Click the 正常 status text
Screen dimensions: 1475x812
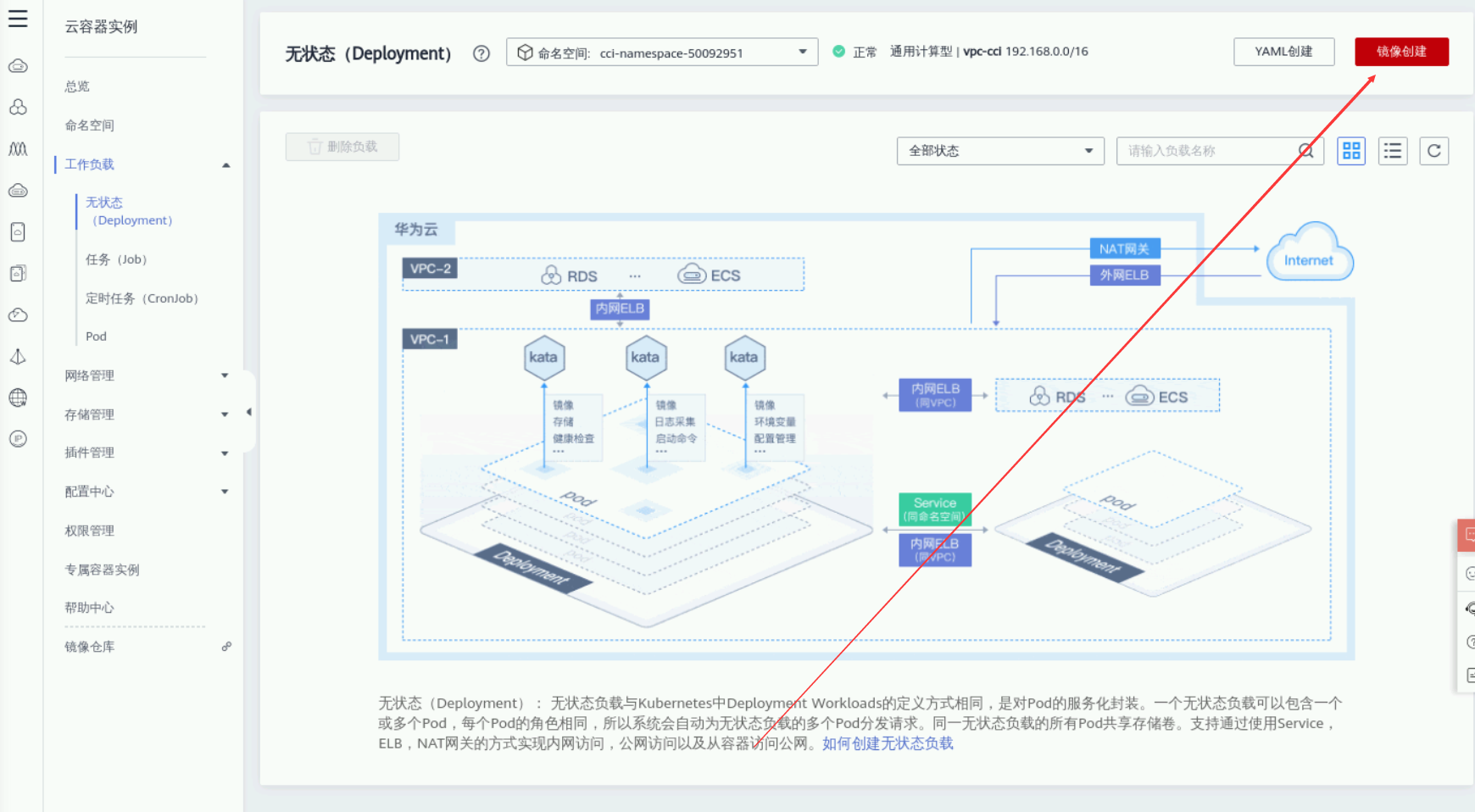(865, 53)
